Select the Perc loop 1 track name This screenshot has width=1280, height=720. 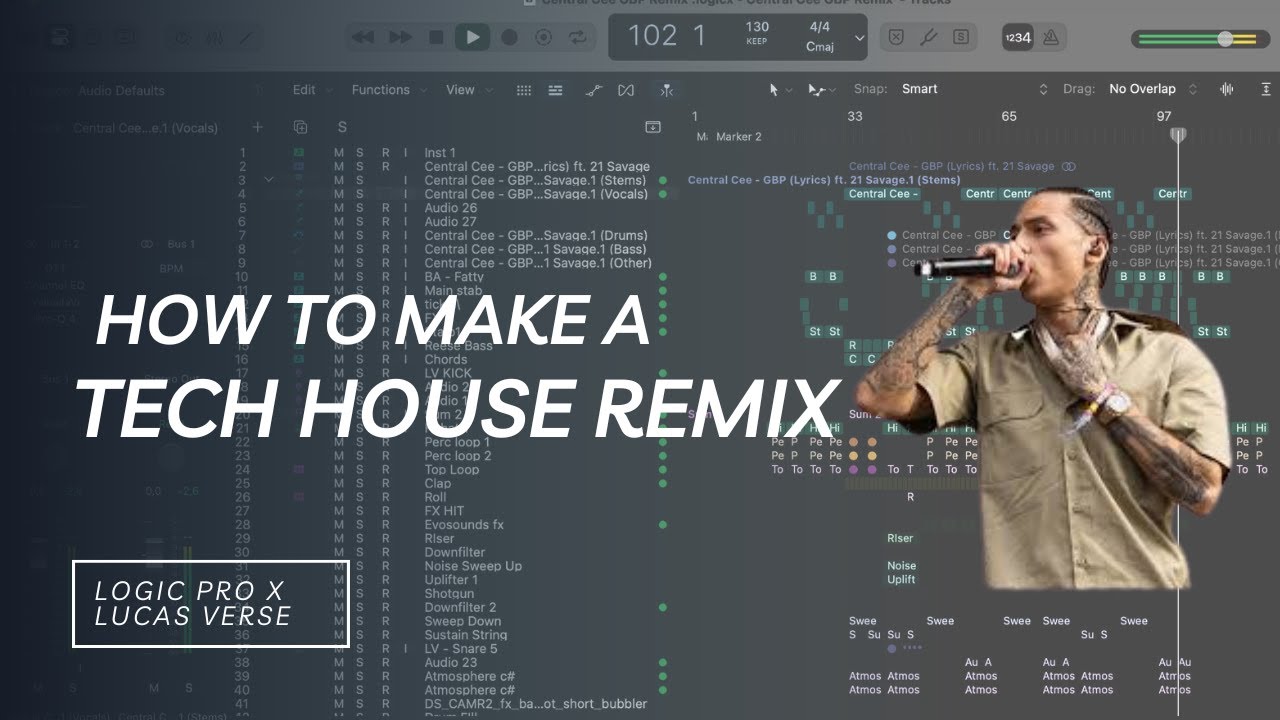(457, 442)
